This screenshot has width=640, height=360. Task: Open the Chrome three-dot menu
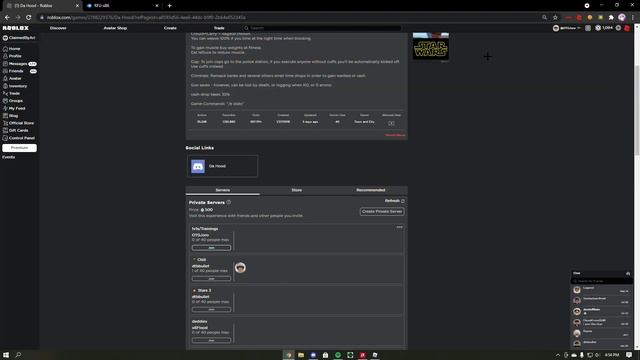click(633, 18)
